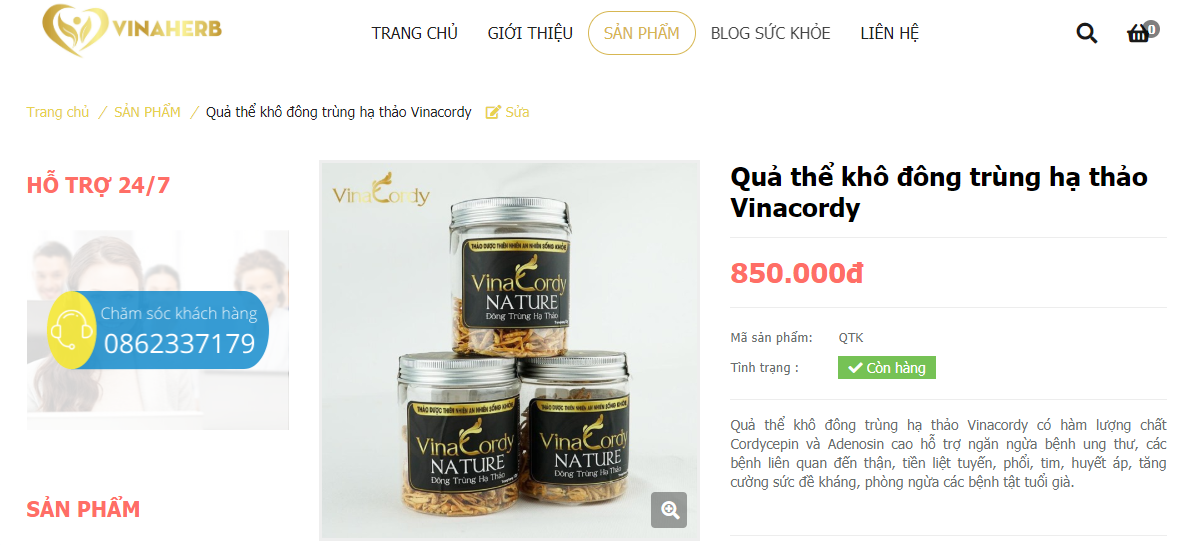Open the shopping cart basket icon
Image resolution: width=1201 pixels, height=545 pixels.
tap(1138, 34)
